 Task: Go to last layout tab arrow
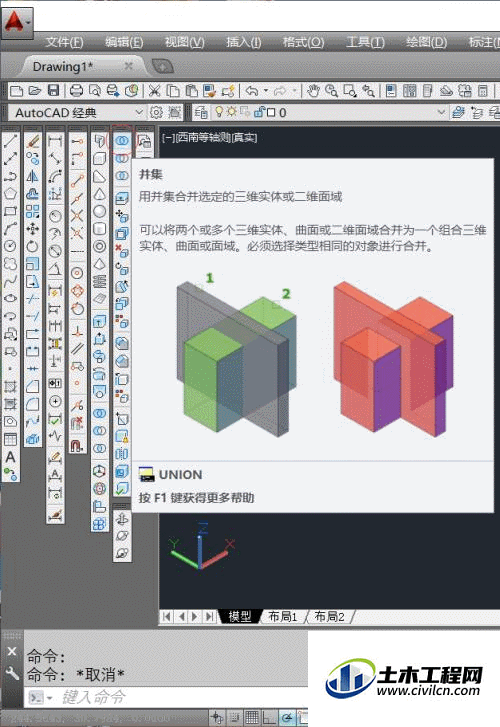coord(210,617)
